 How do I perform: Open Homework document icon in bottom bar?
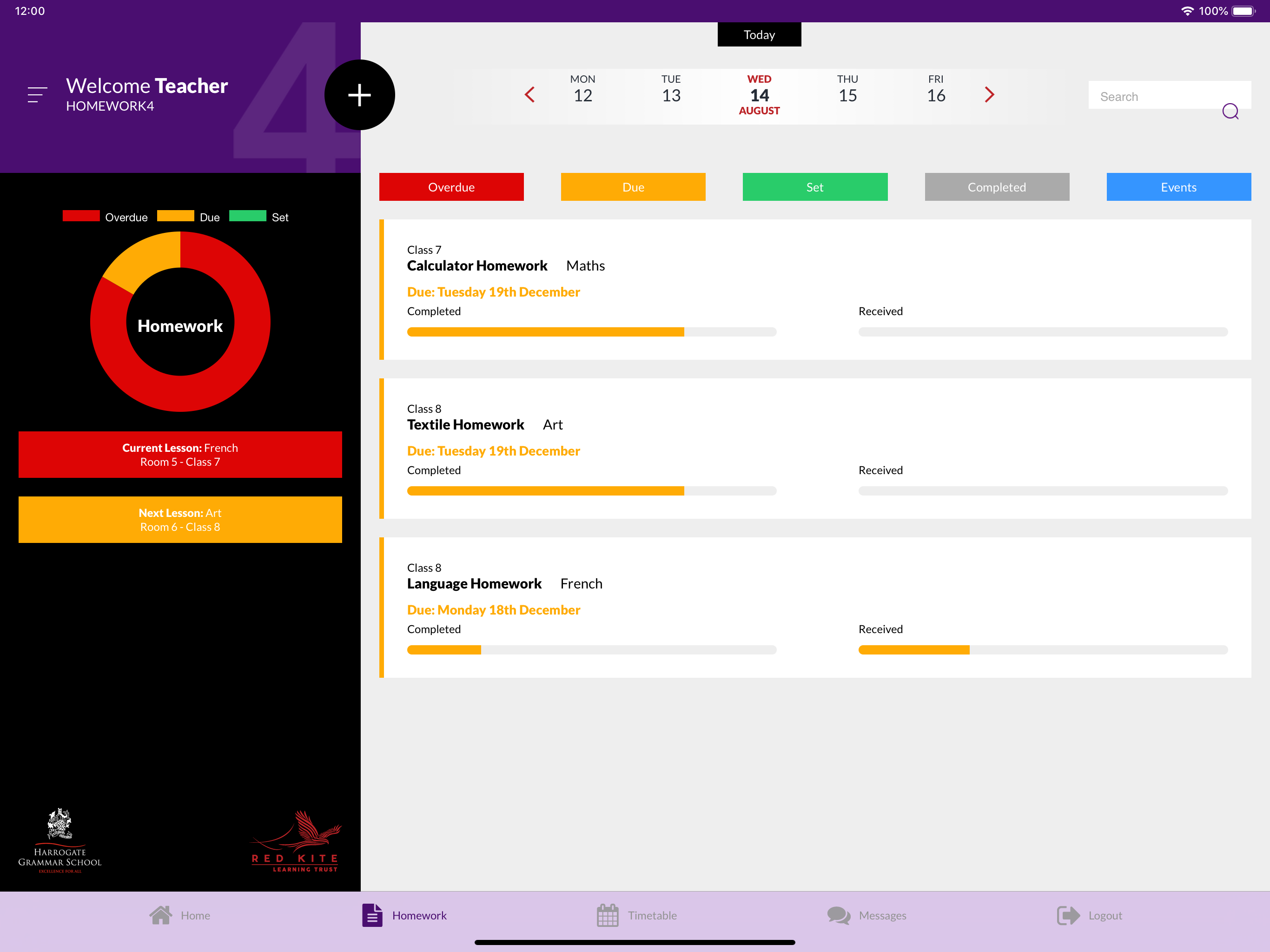pyautogui.click(x=372, y=915)
